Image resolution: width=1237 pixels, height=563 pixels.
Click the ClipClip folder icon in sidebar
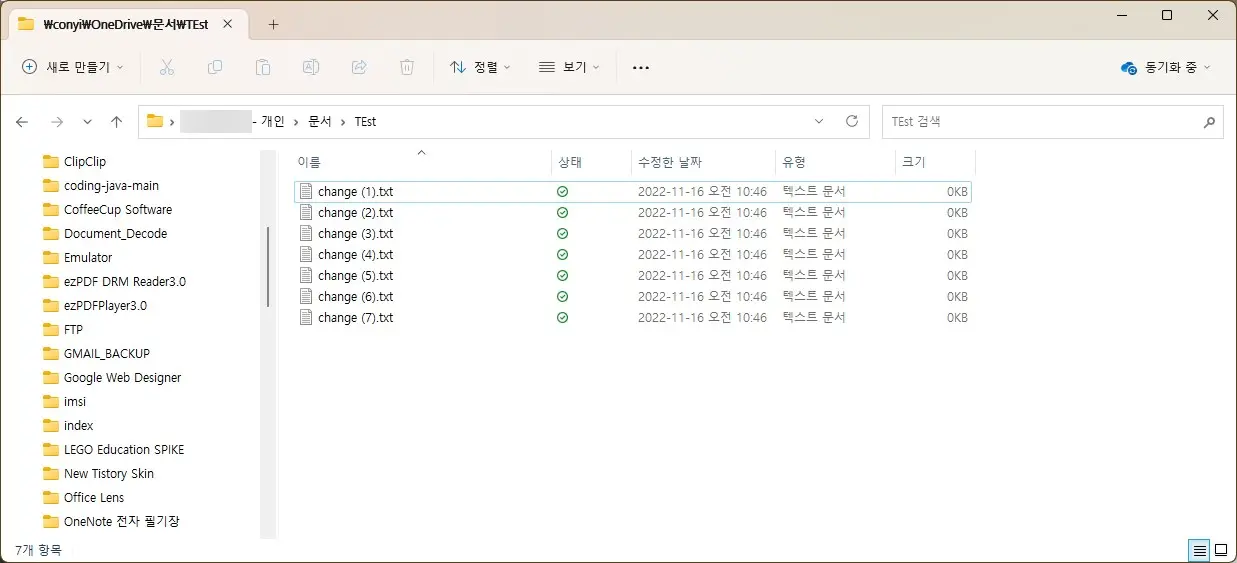(51, 161)
